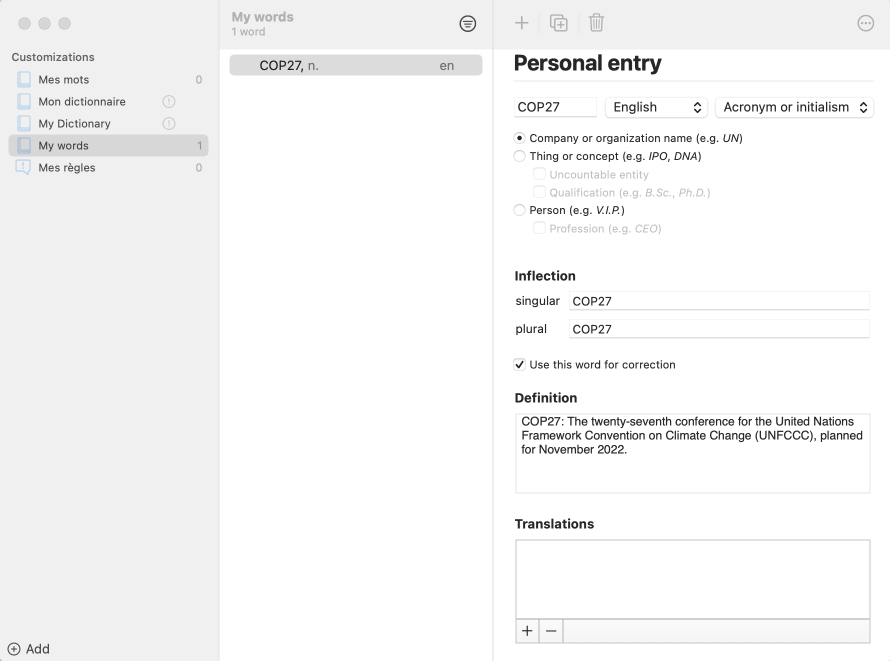Image resolution: width=890 pixels, height=661 pixels.
Task: Click the plural inflection field
Action: pyautogui.click(x=719, y=329)
